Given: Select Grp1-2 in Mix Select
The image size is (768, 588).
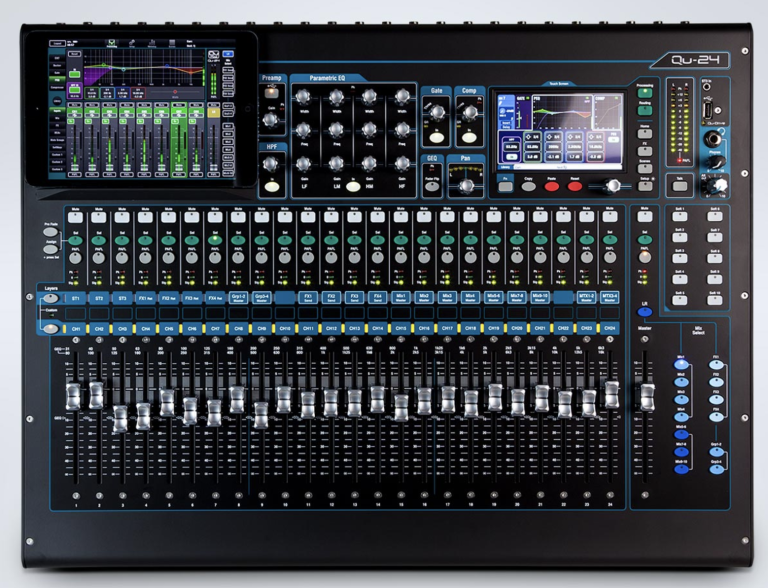Looking at the screenshot, I should 716,452.
